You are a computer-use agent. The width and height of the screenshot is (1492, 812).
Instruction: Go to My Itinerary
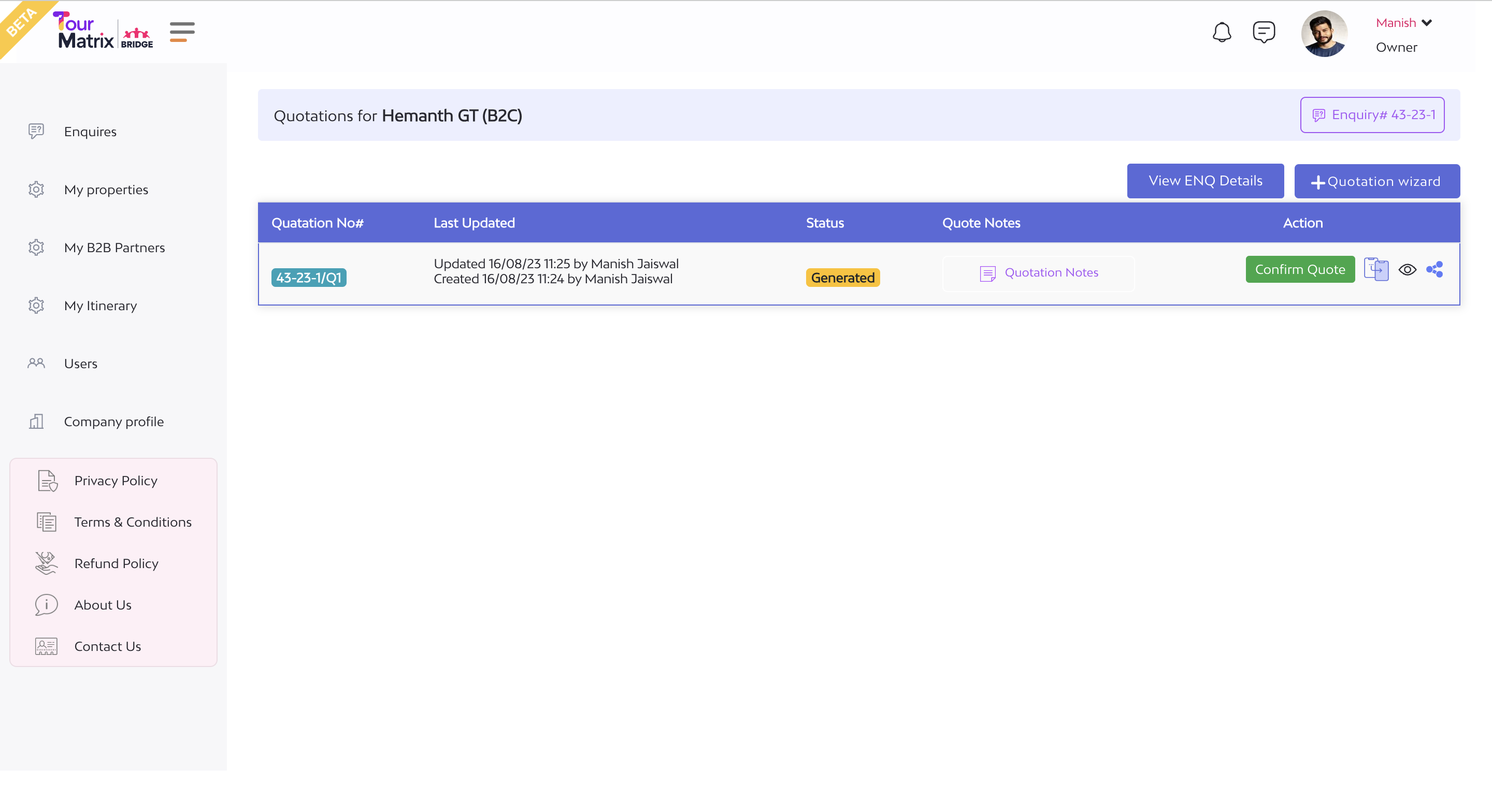[100, 305]
